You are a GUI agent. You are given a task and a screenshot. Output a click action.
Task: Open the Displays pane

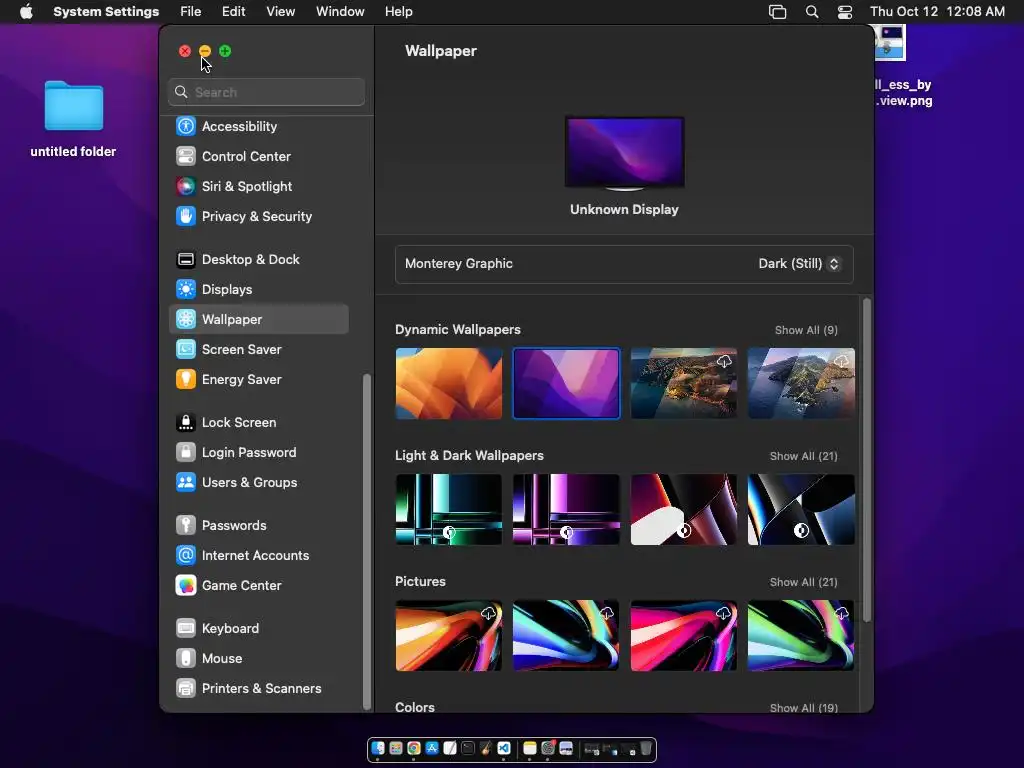point(259,289)
